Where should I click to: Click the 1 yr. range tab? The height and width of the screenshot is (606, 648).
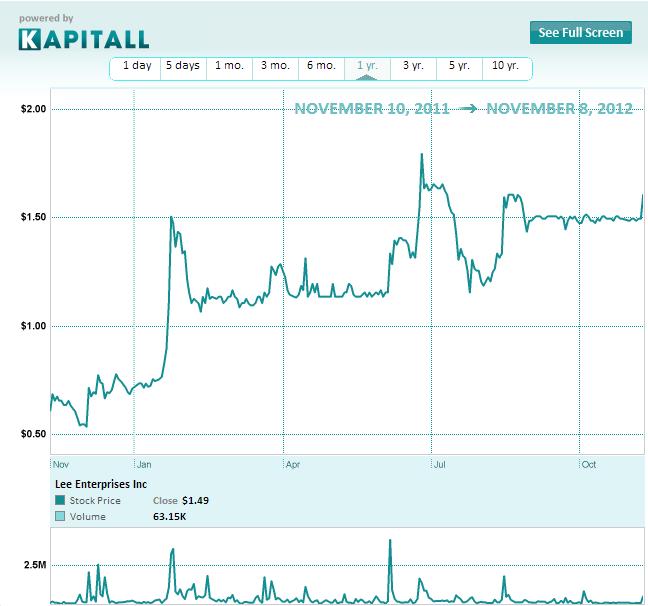367,66
